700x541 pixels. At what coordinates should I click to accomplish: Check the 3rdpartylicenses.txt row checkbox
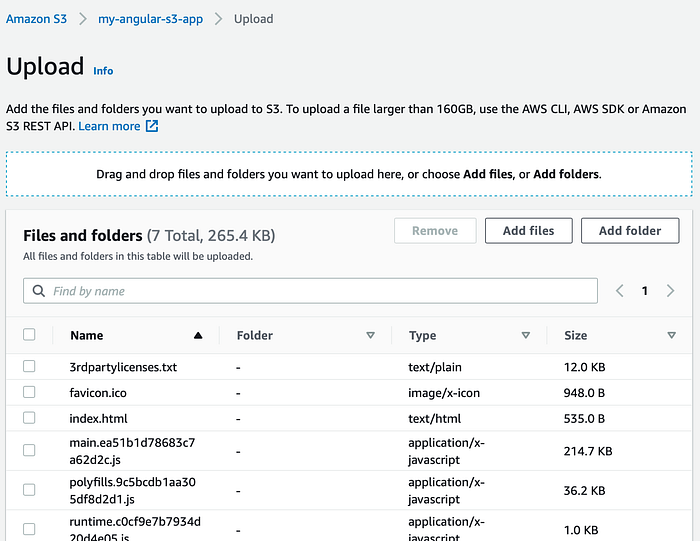coord(29,366)
